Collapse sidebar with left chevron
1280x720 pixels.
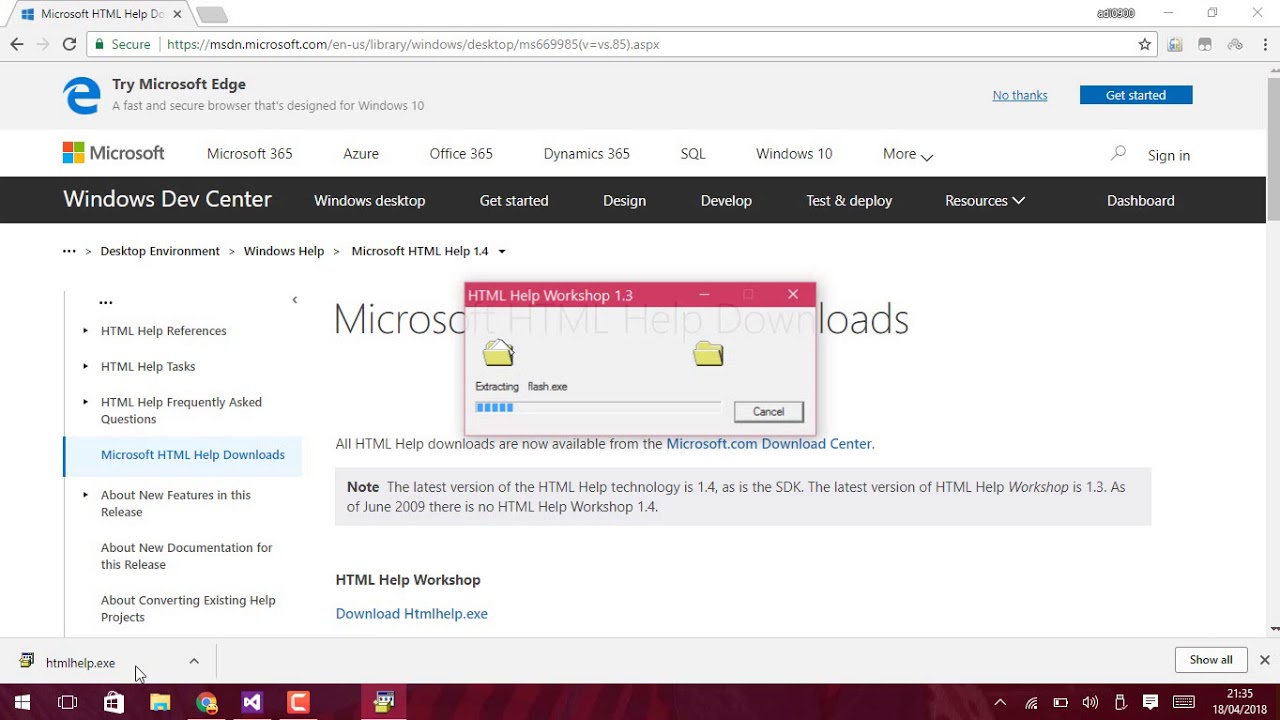click(294, 300)
